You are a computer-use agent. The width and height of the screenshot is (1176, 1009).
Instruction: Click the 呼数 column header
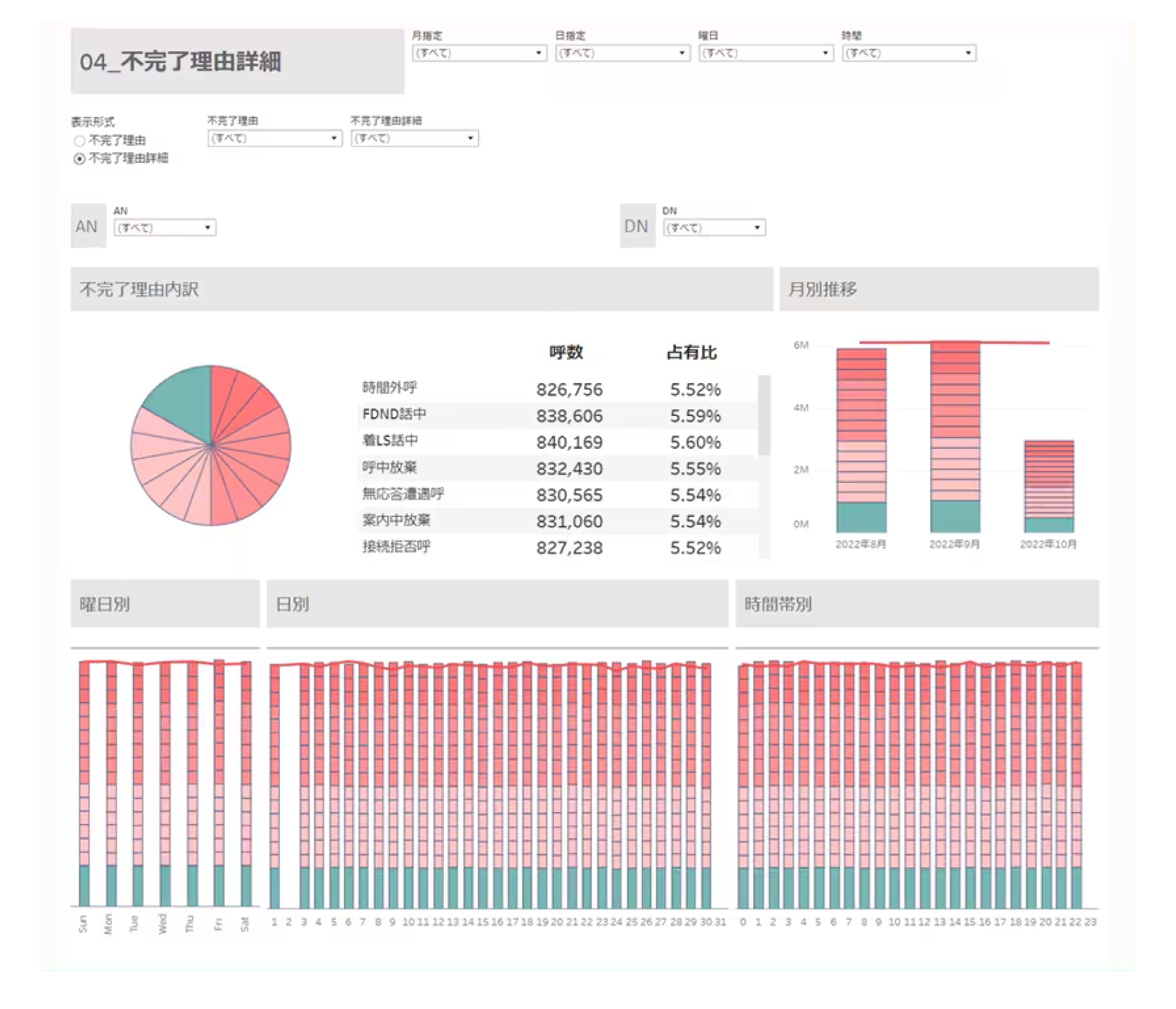point(566,352)
